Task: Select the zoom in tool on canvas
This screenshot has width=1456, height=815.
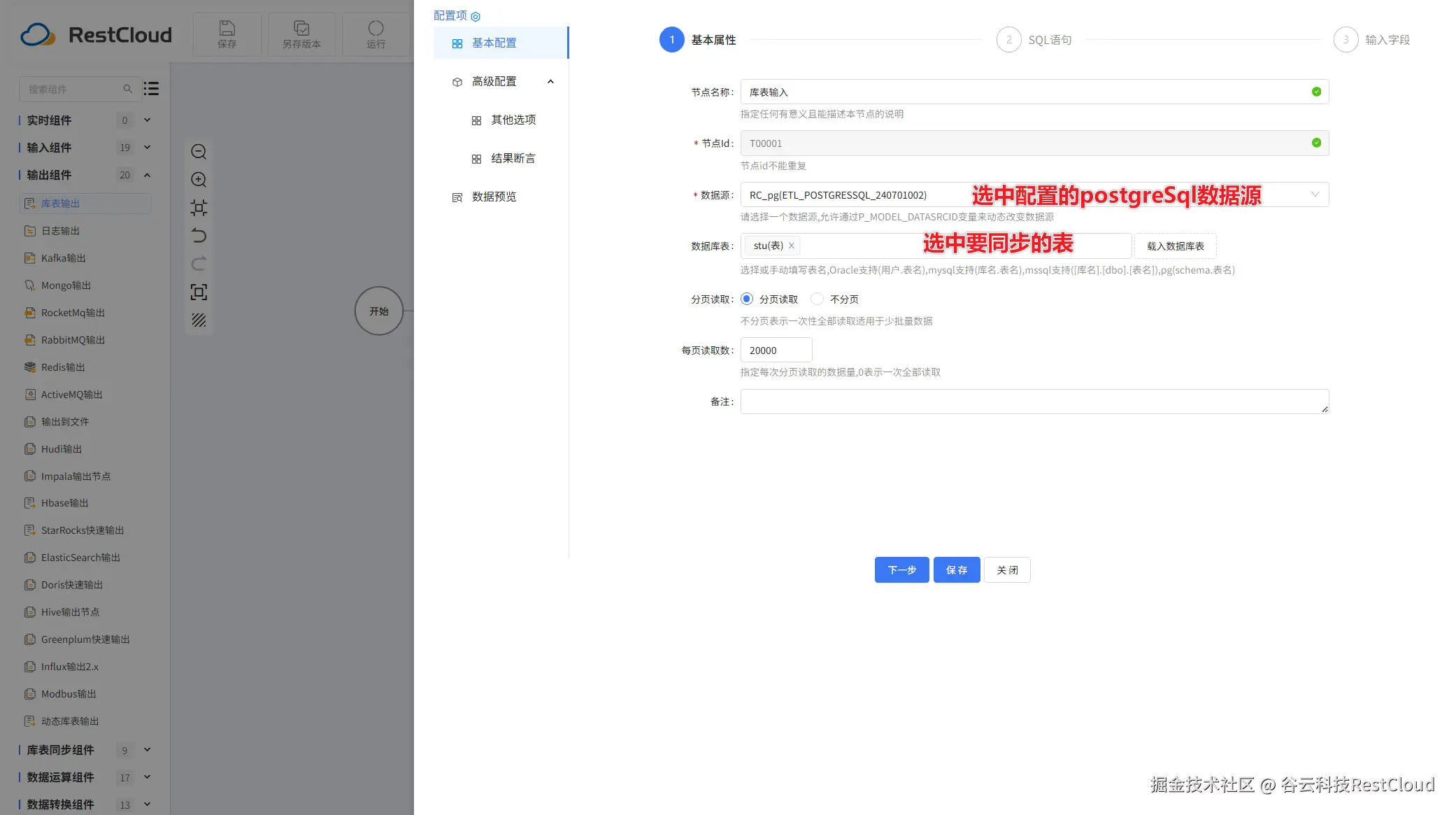Action: tap(199, 180)
